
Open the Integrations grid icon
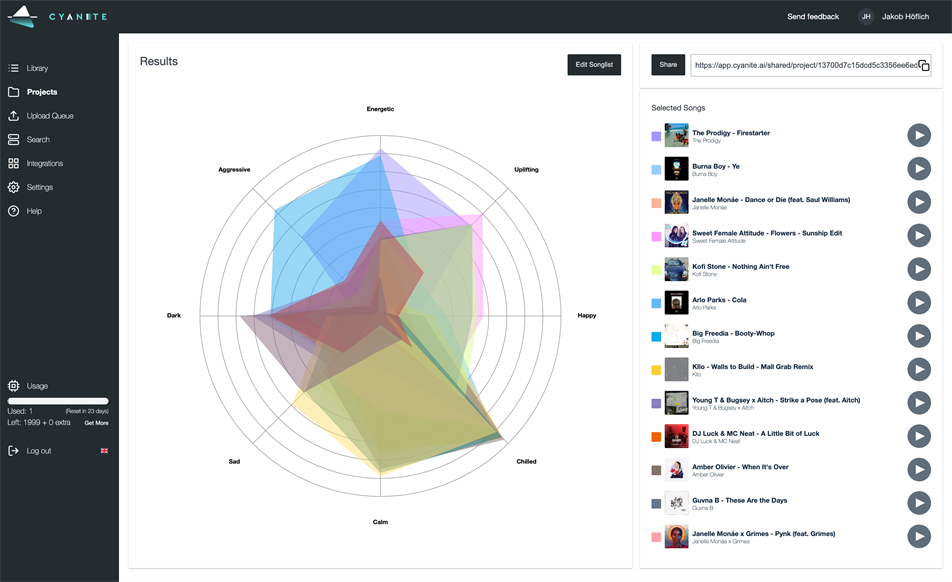click(x=13, y=163)
